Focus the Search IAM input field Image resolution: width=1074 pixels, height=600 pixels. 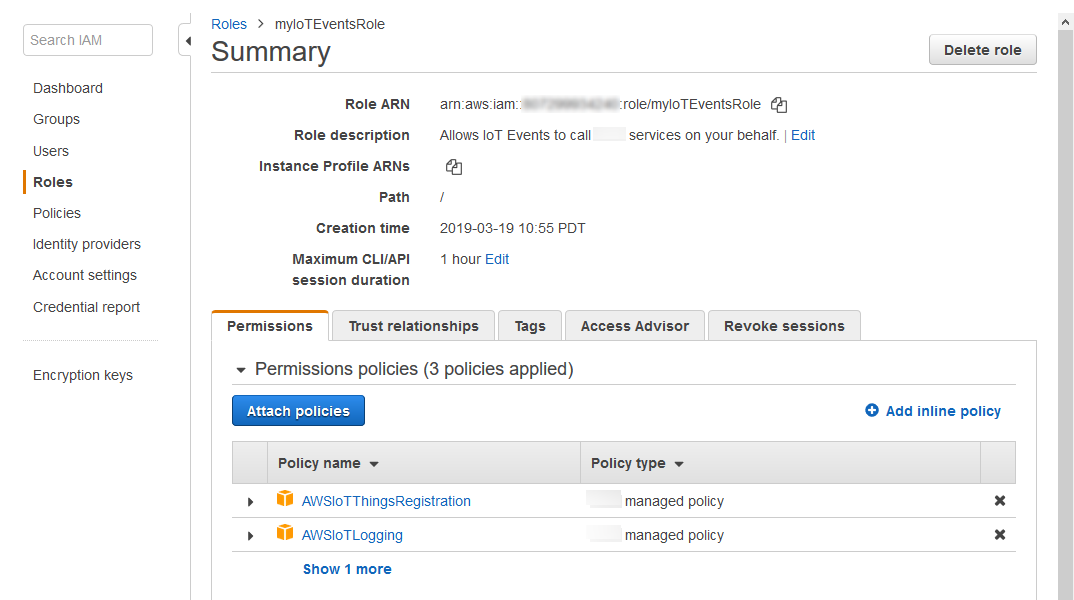[88, 40]
